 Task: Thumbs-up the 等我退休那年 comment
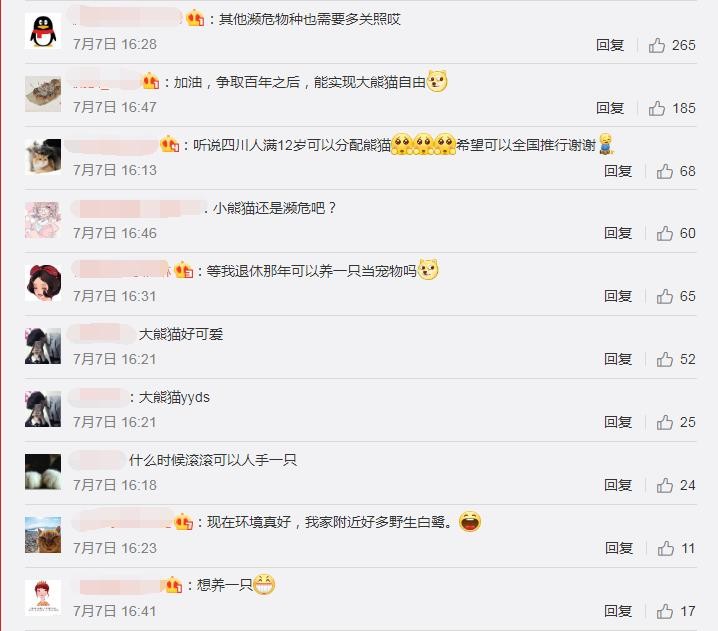pos(664,297)
